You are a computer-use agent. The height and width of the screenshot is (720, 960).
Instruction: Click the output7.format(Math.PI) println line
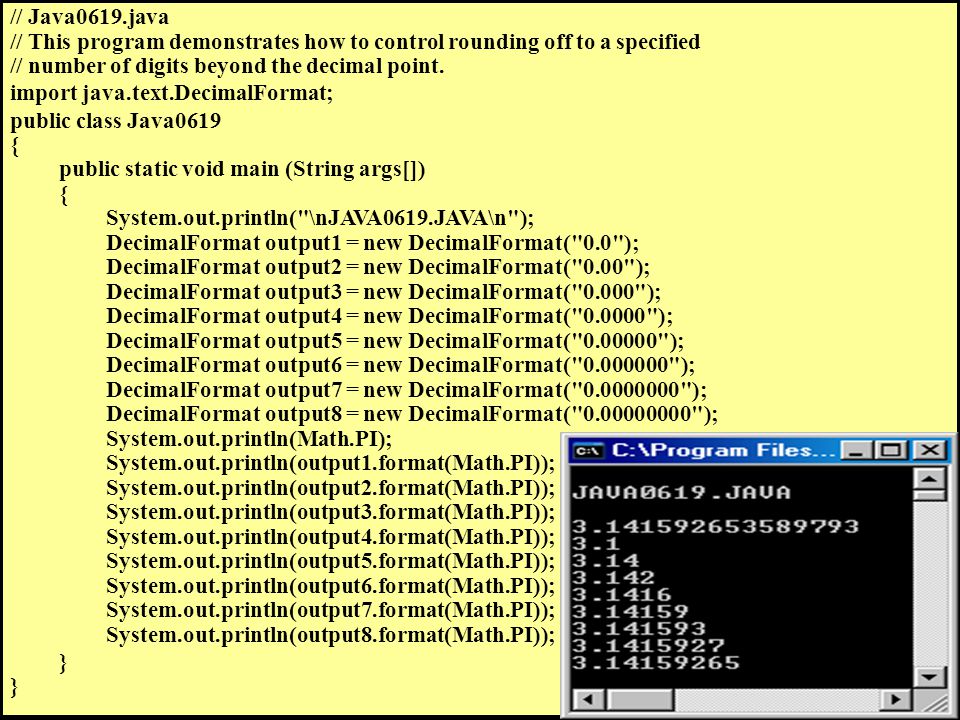331,610
